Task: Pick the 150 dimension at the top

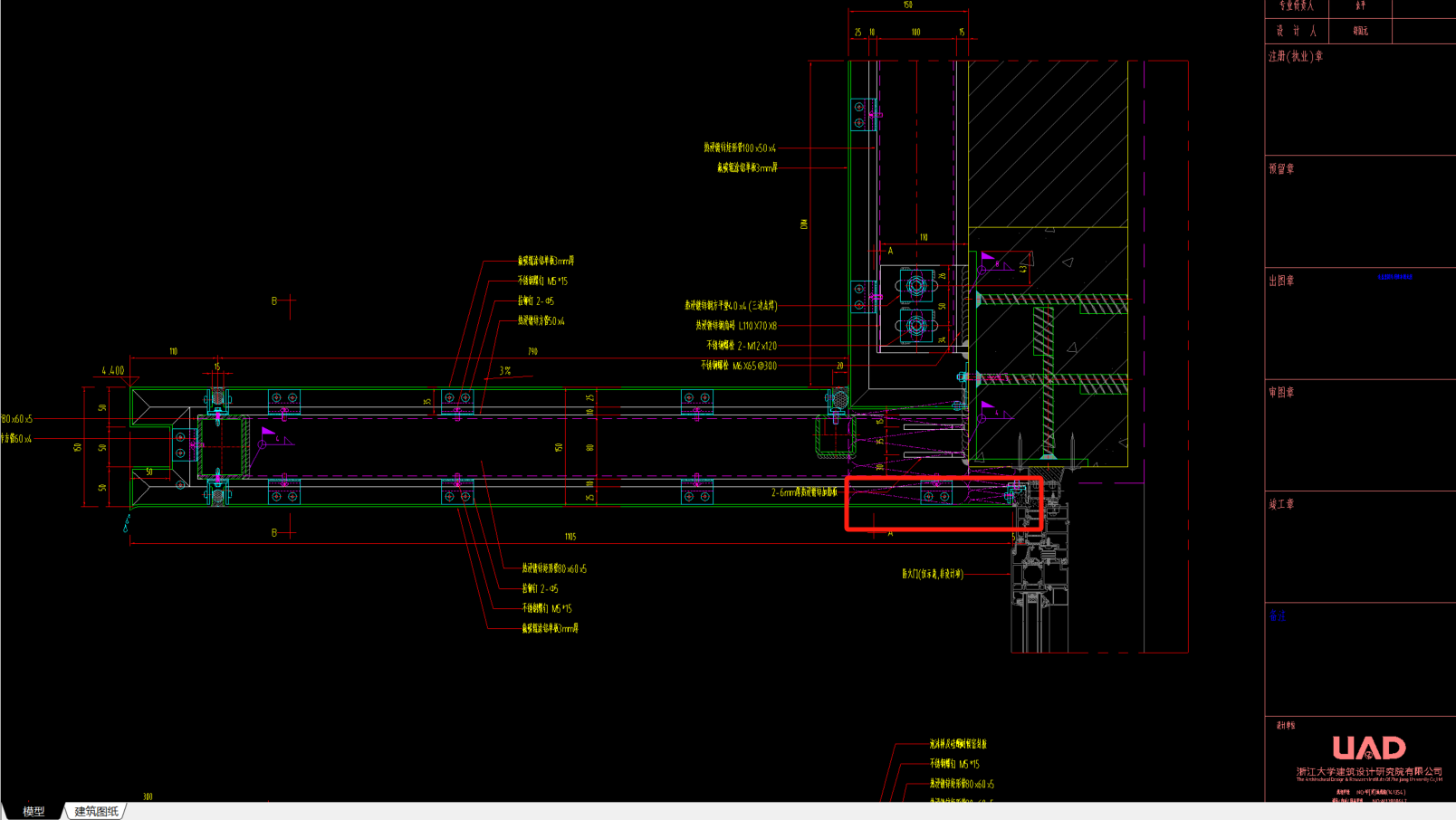Action: pos(907,5)
